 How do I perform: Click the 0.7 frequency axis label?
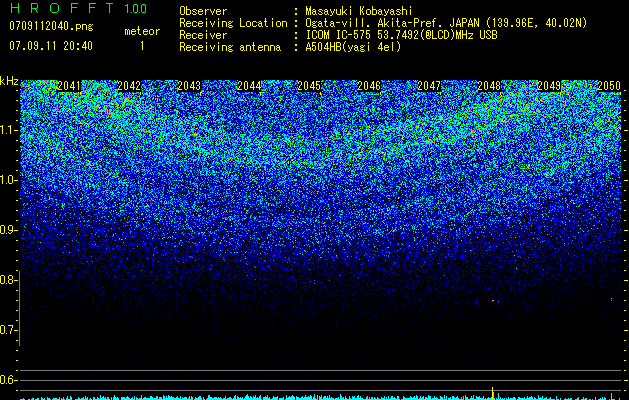(x=8, y=330)
